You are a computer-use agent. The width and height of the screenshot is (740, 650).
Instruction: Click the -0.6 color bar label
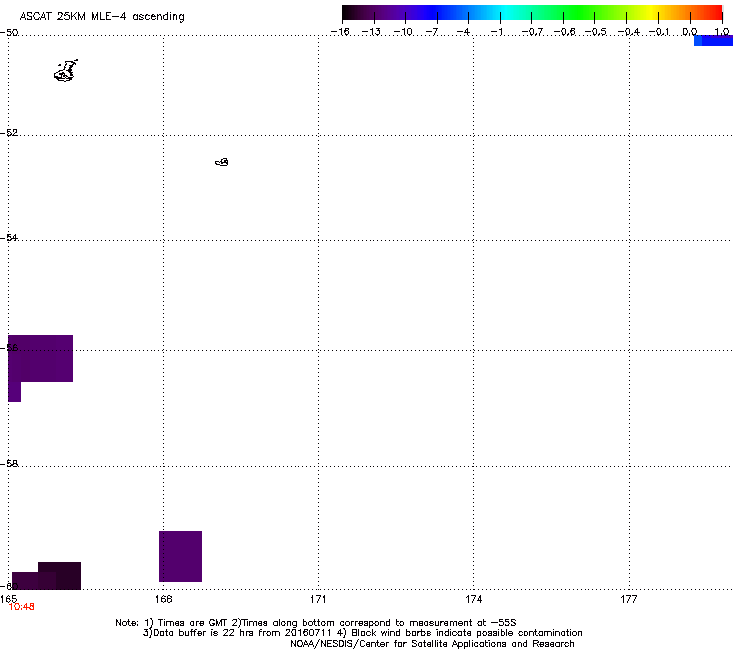click(x=564, y=32)
